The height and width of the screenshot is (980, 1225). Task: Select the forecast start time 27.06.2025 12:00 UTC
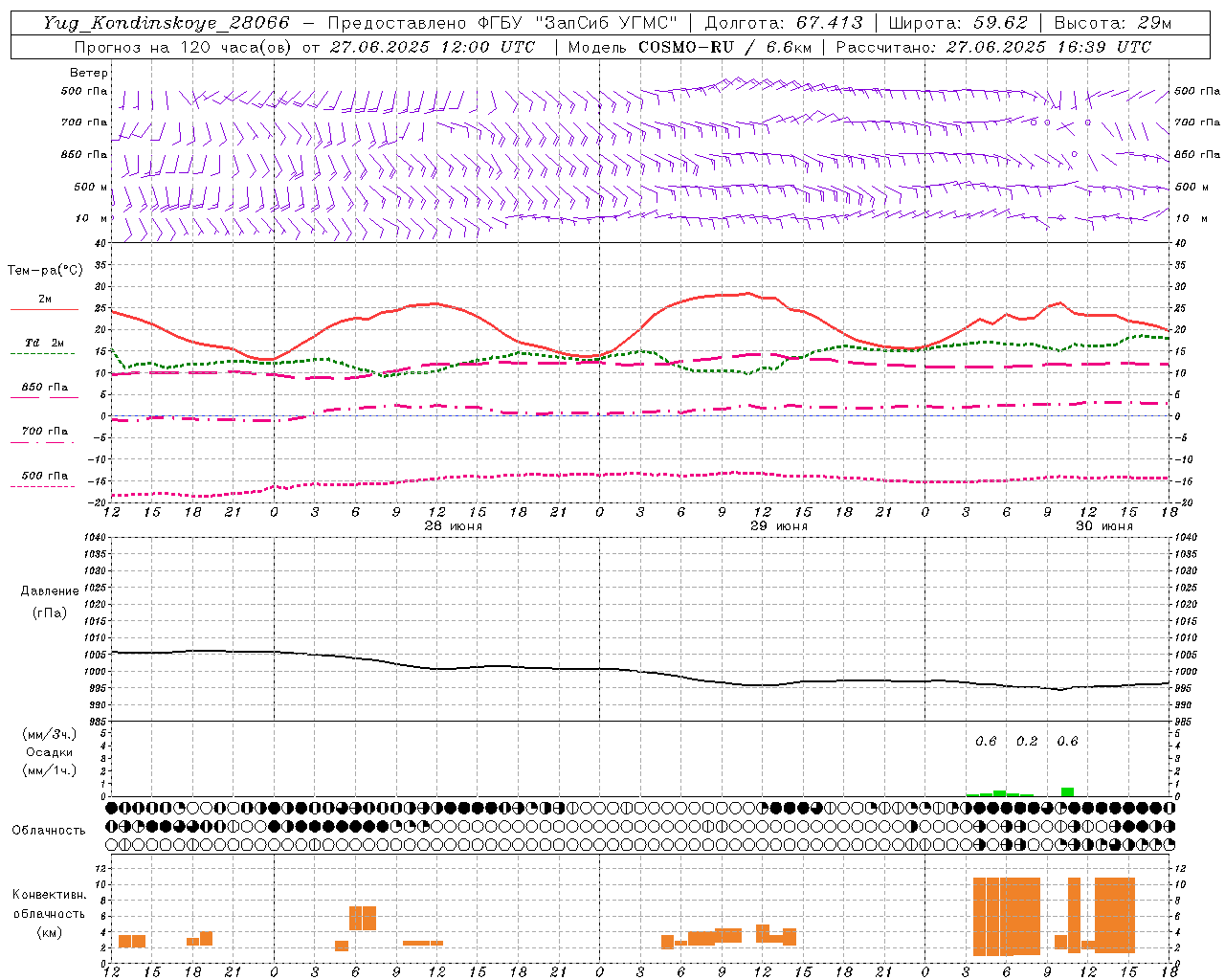coord(433,47)
